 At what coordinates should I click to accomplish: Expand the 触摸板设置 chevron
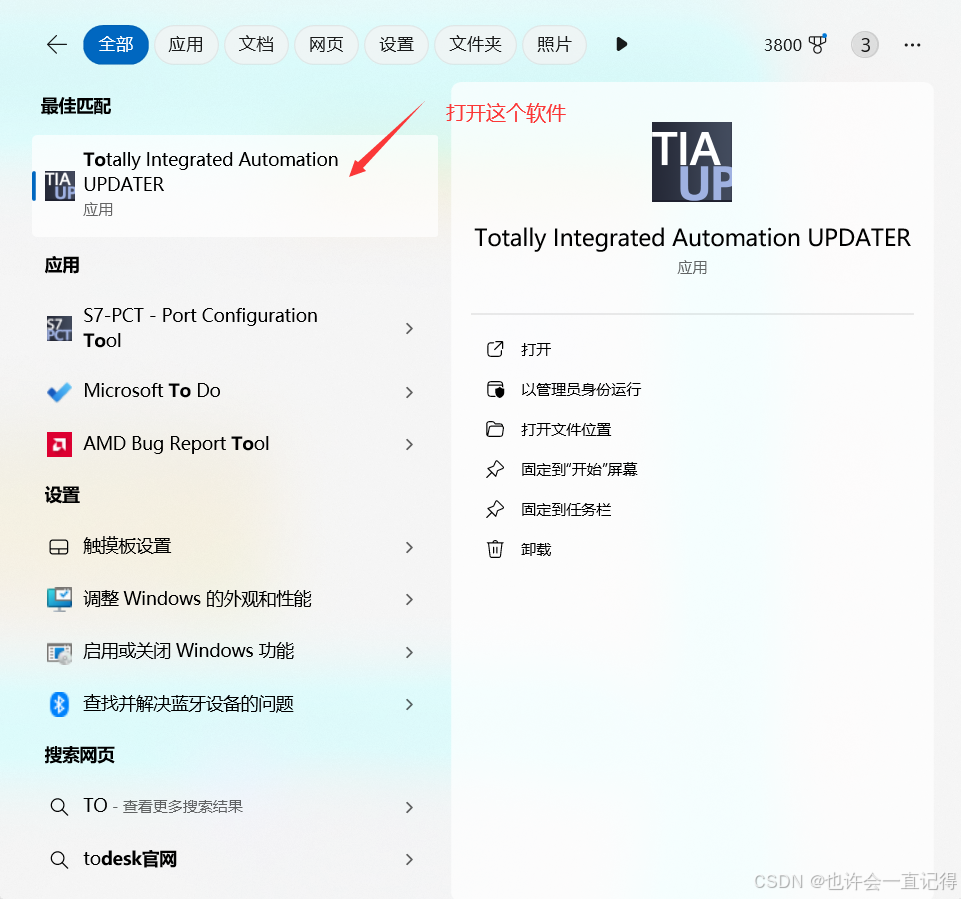pos(409,547)
